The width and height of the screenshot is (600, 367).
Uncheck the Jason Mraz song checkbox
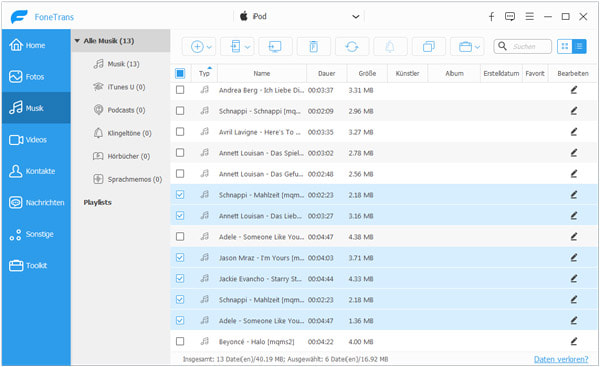pyautogui.click(x=180, y=258)
